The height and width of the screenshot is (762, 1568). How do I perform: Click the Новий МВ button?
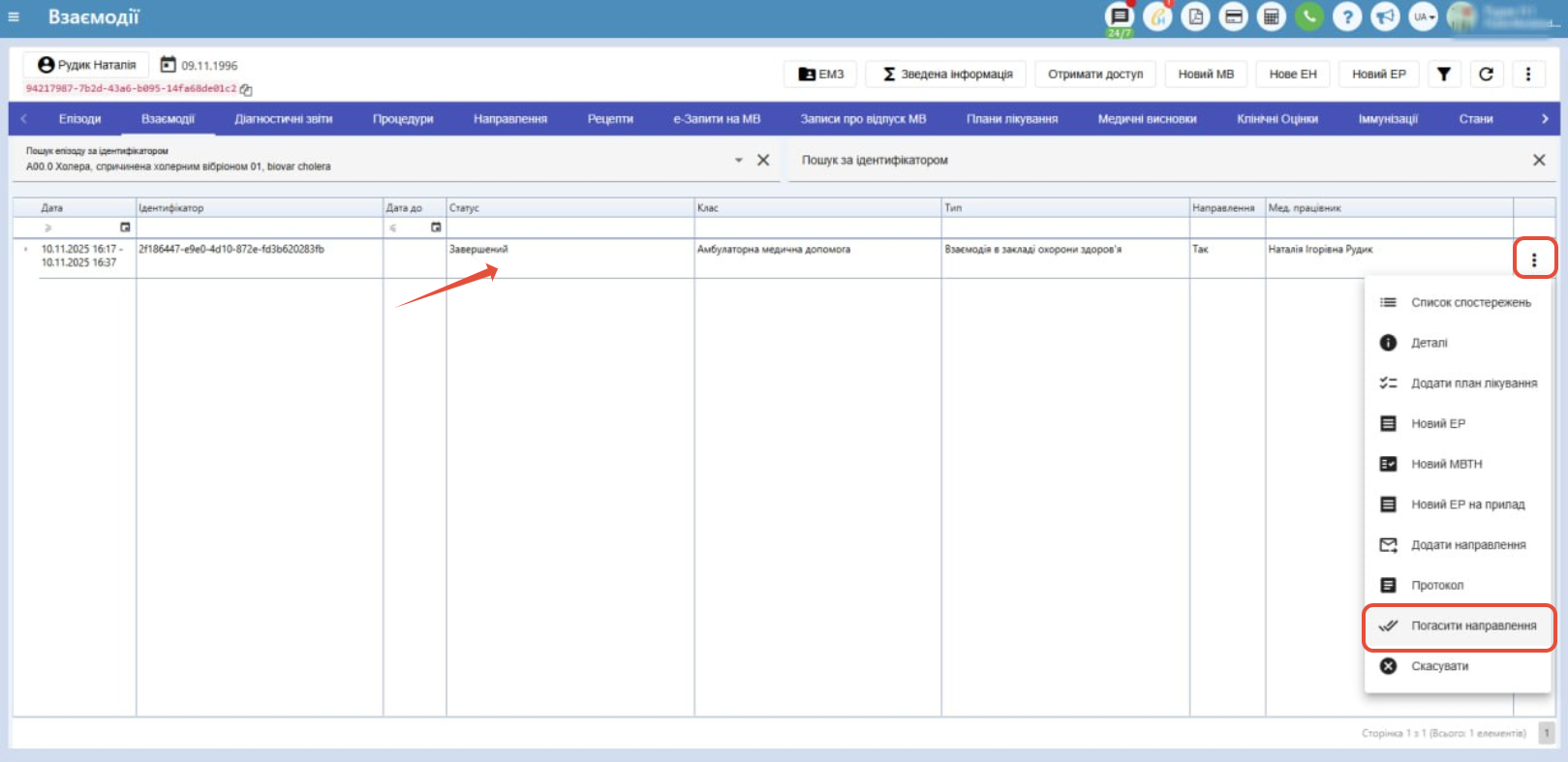pos(1206,74)
